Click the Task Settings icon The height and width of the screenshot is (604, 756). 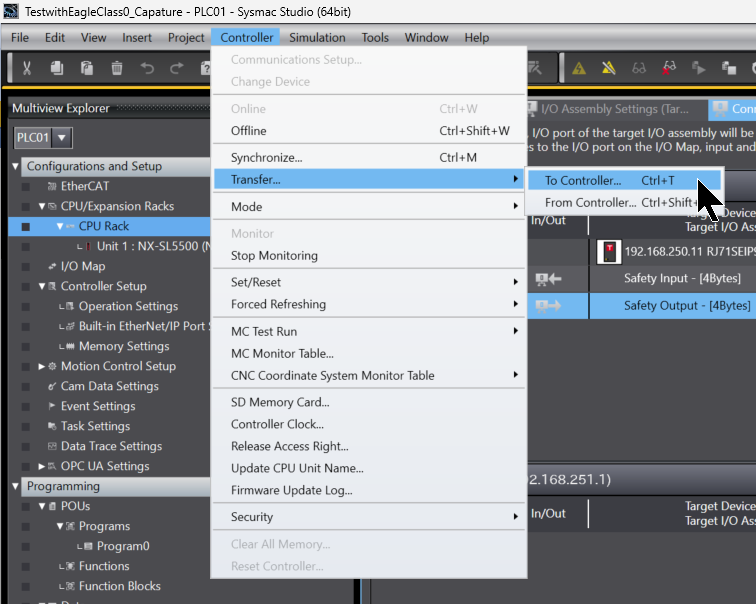(x=52, y=426)
